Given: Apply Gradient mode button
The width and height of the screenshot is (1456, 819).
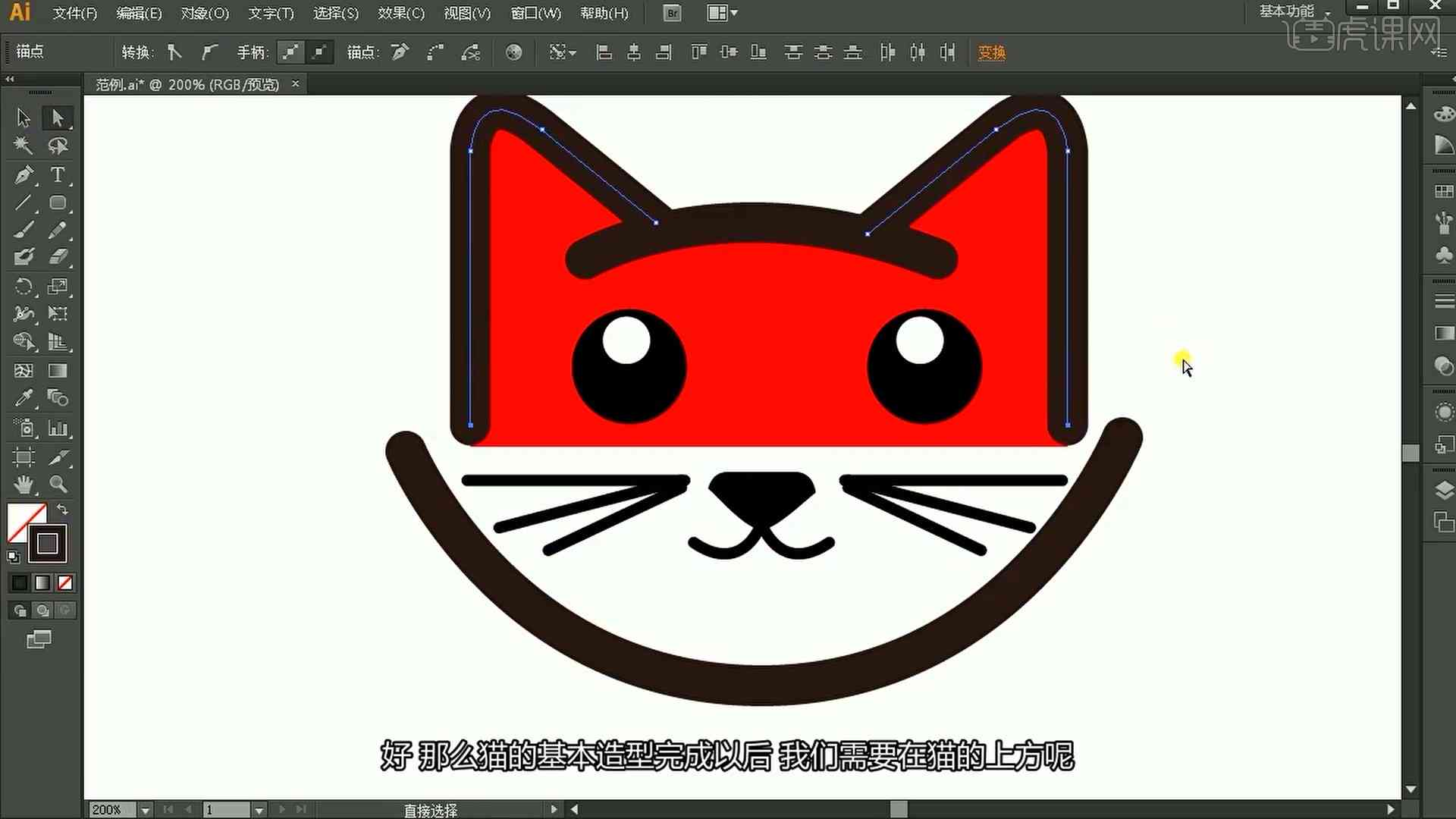Looking at the screenshot, I should point(42,582).
